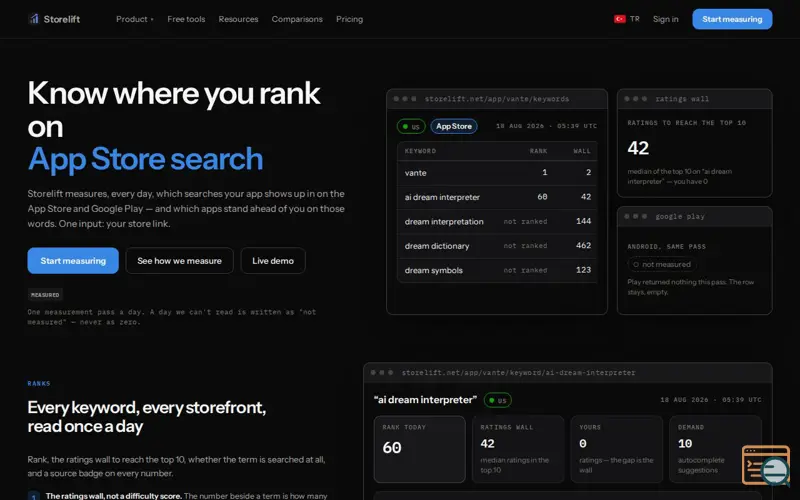Click the ratings wall panel title

(682, 99)
